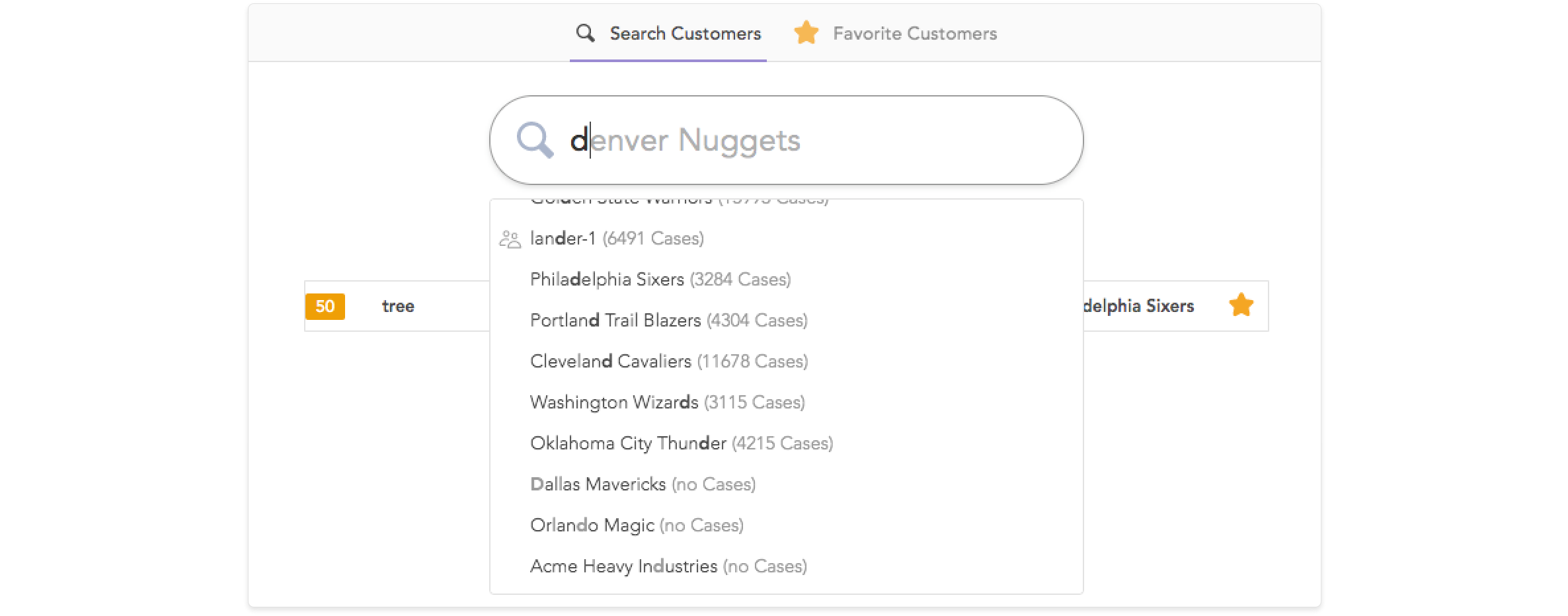Image resolution: width=1568 pixels, height=616 pixels.
Task: Choose Orlando Magic suggestion
Action: tap(786, 525)
